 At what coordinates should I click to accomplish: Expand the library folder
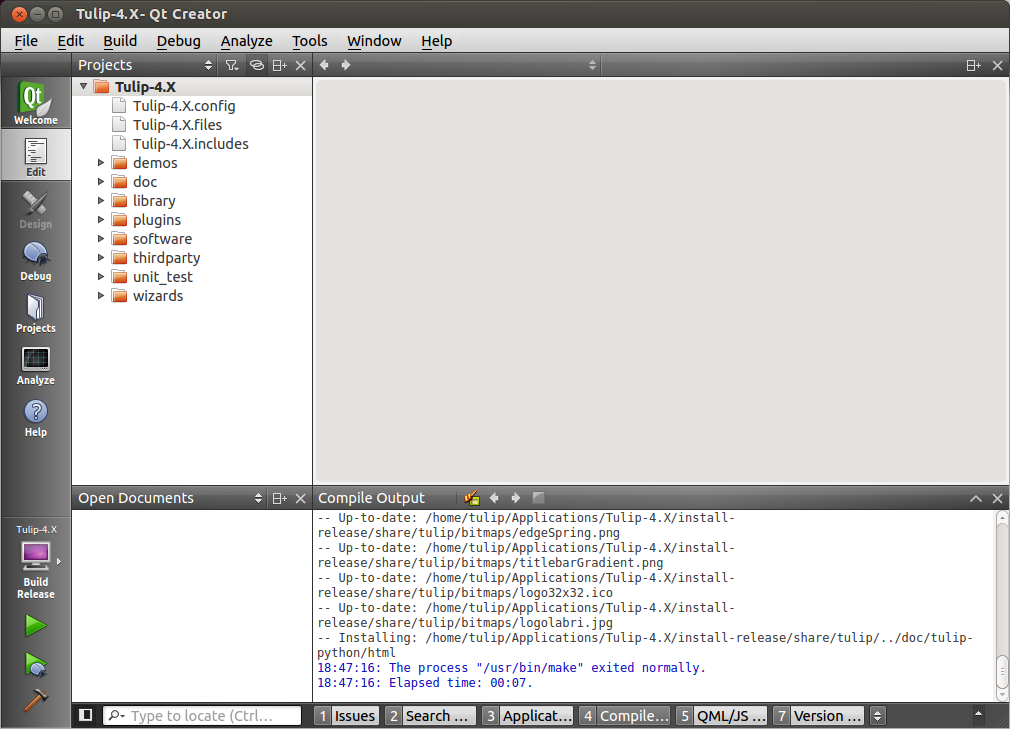tap(100, 201)
